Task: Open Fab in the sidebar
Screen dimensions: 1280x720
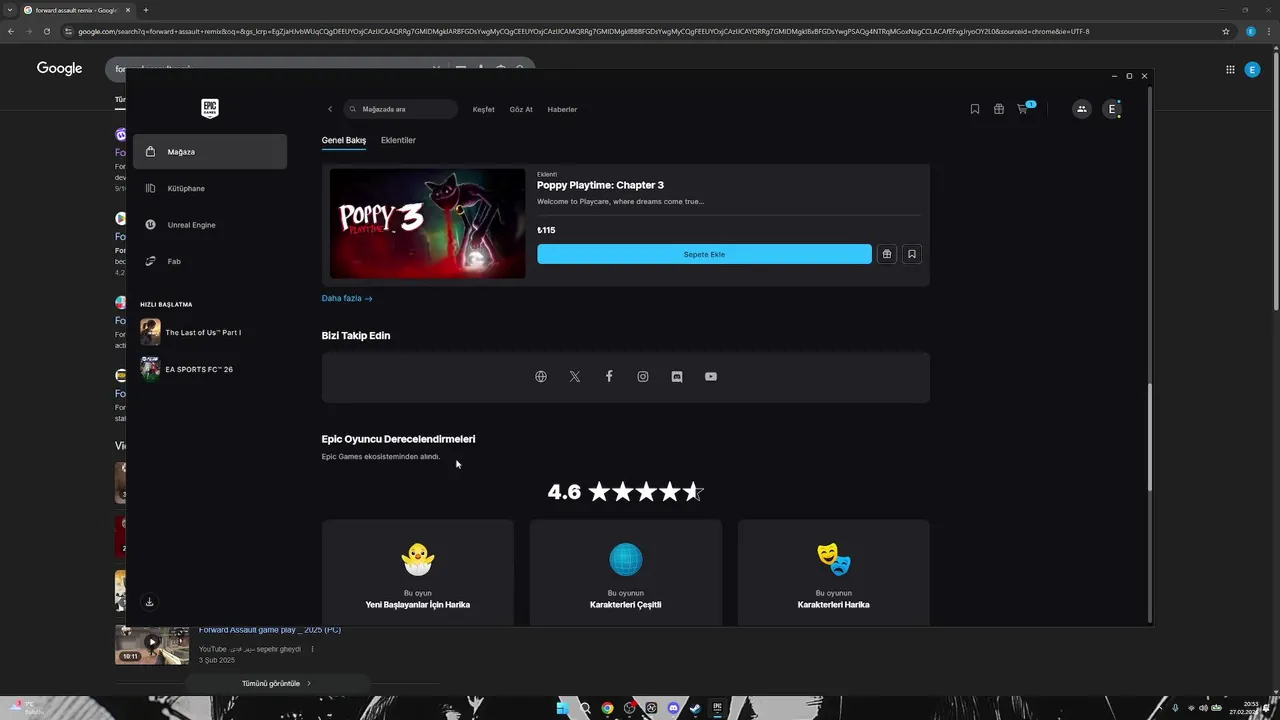Action: [x=210, y=261]
